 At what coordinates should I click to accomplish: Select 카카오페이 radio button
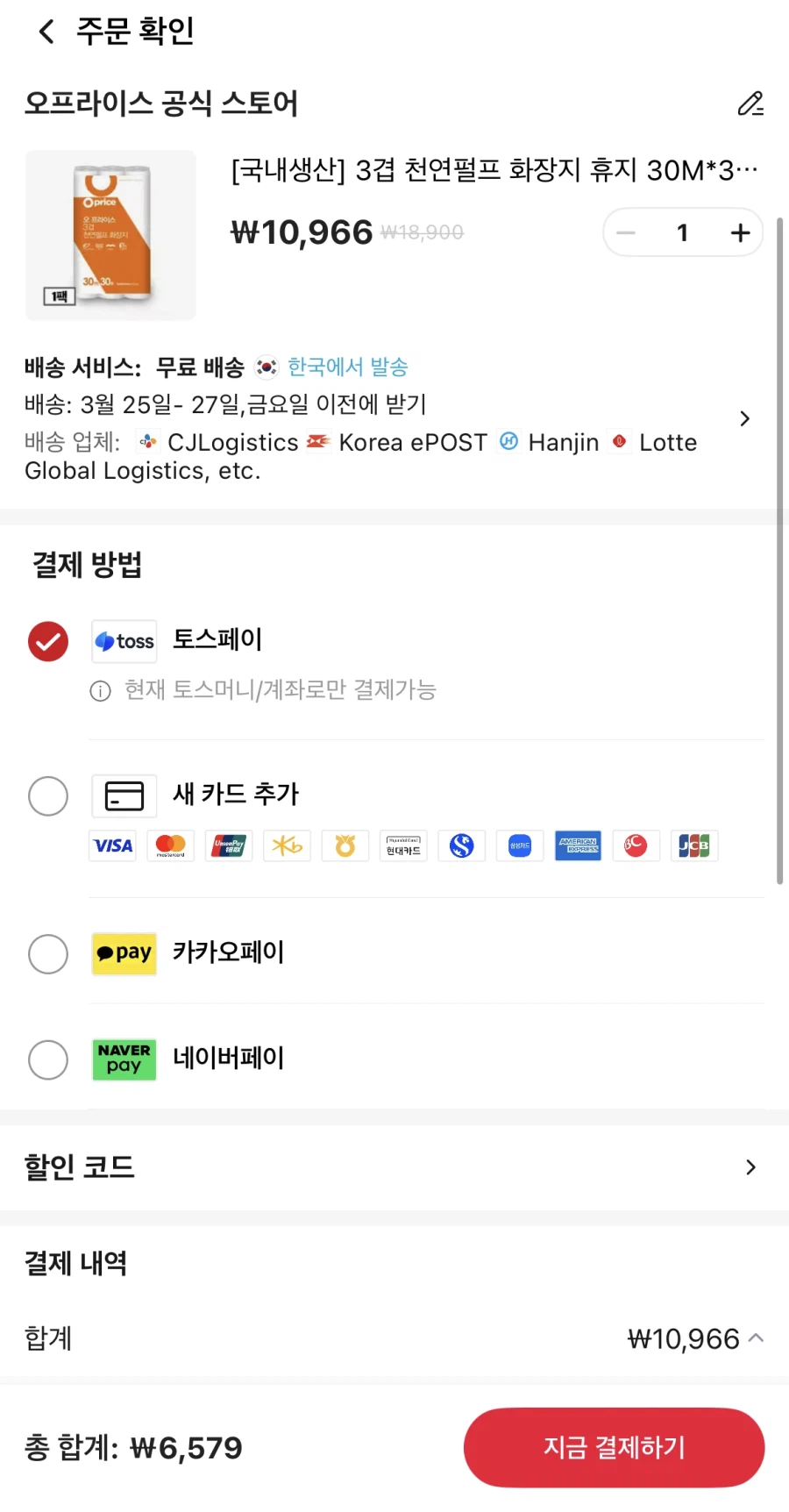click(48, 953)
